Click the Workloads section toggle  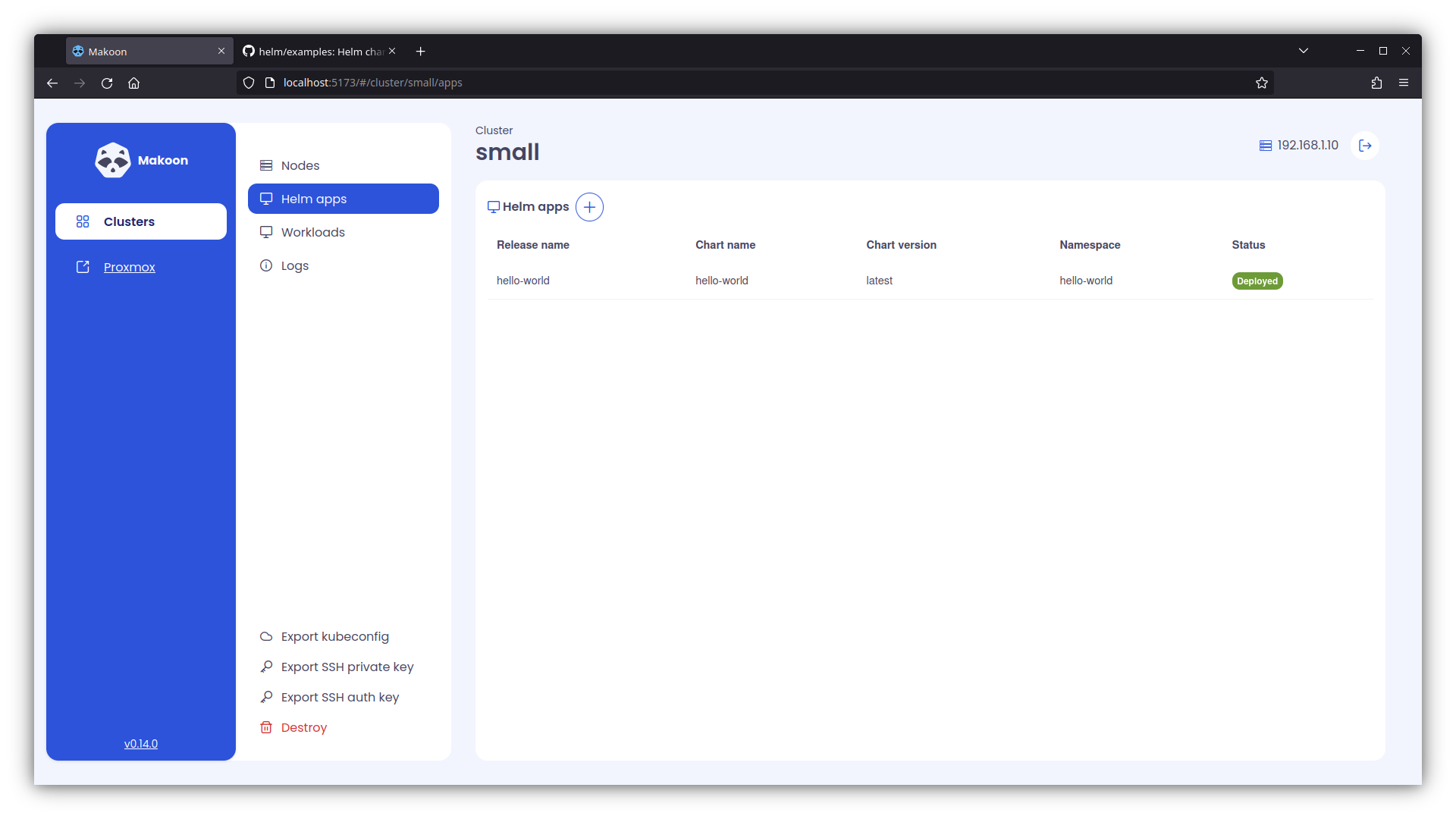pos(312,232)
